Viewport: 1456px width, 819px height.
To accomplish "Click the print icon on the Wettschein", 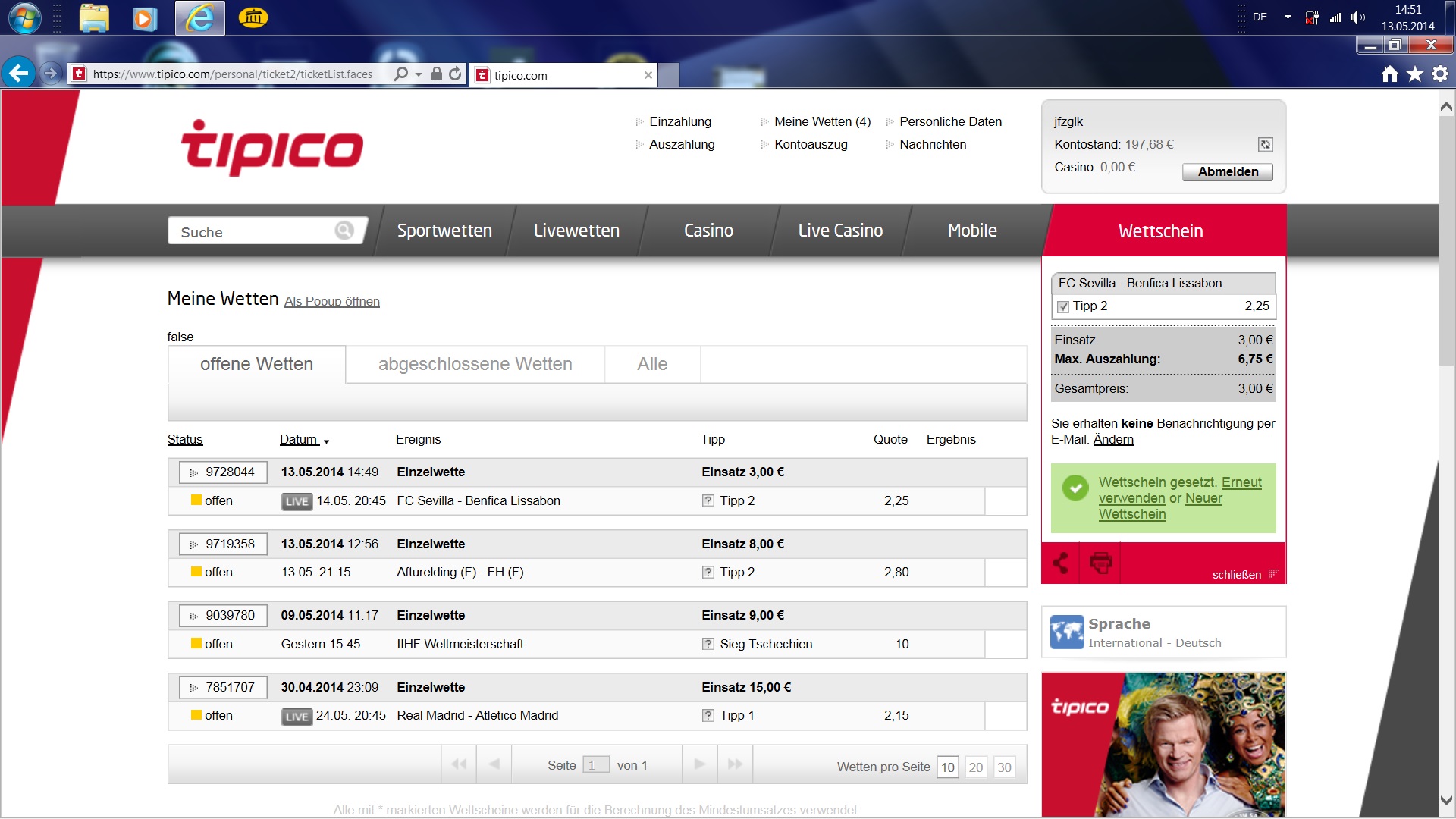I will click(1100, 563).
